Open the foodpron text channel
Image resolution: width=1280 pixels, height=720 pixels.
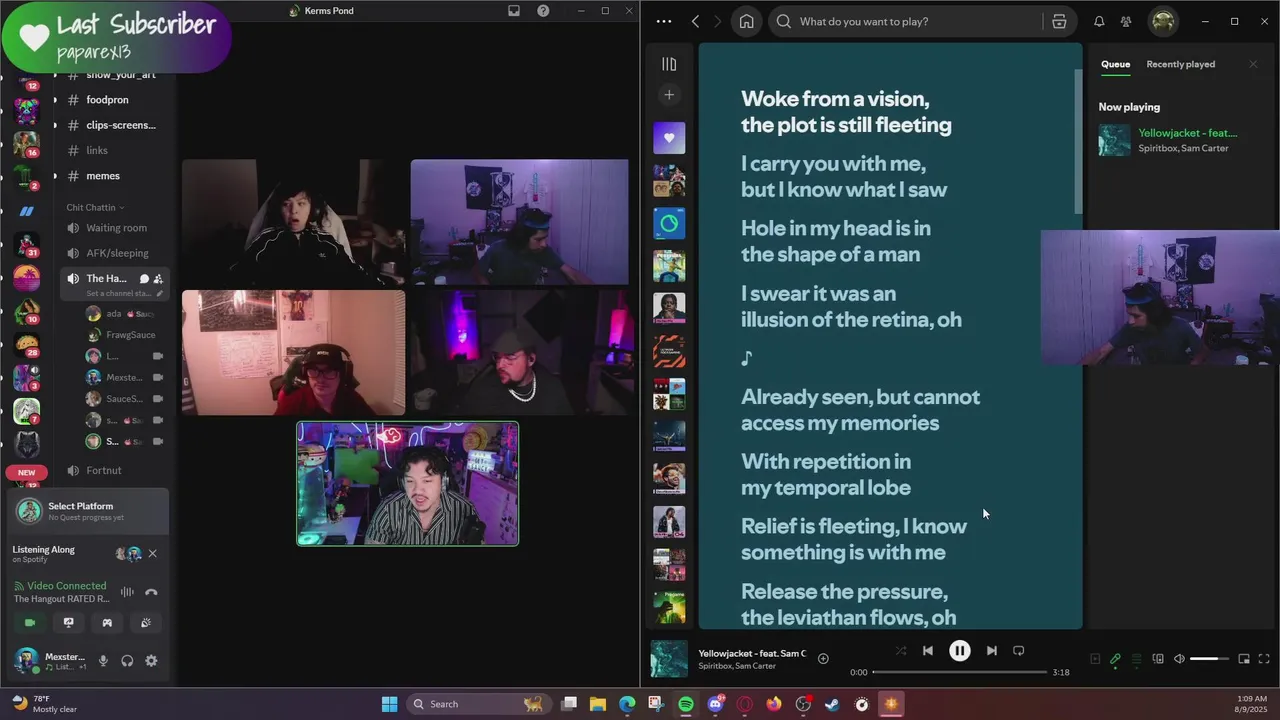pos(107,100)
